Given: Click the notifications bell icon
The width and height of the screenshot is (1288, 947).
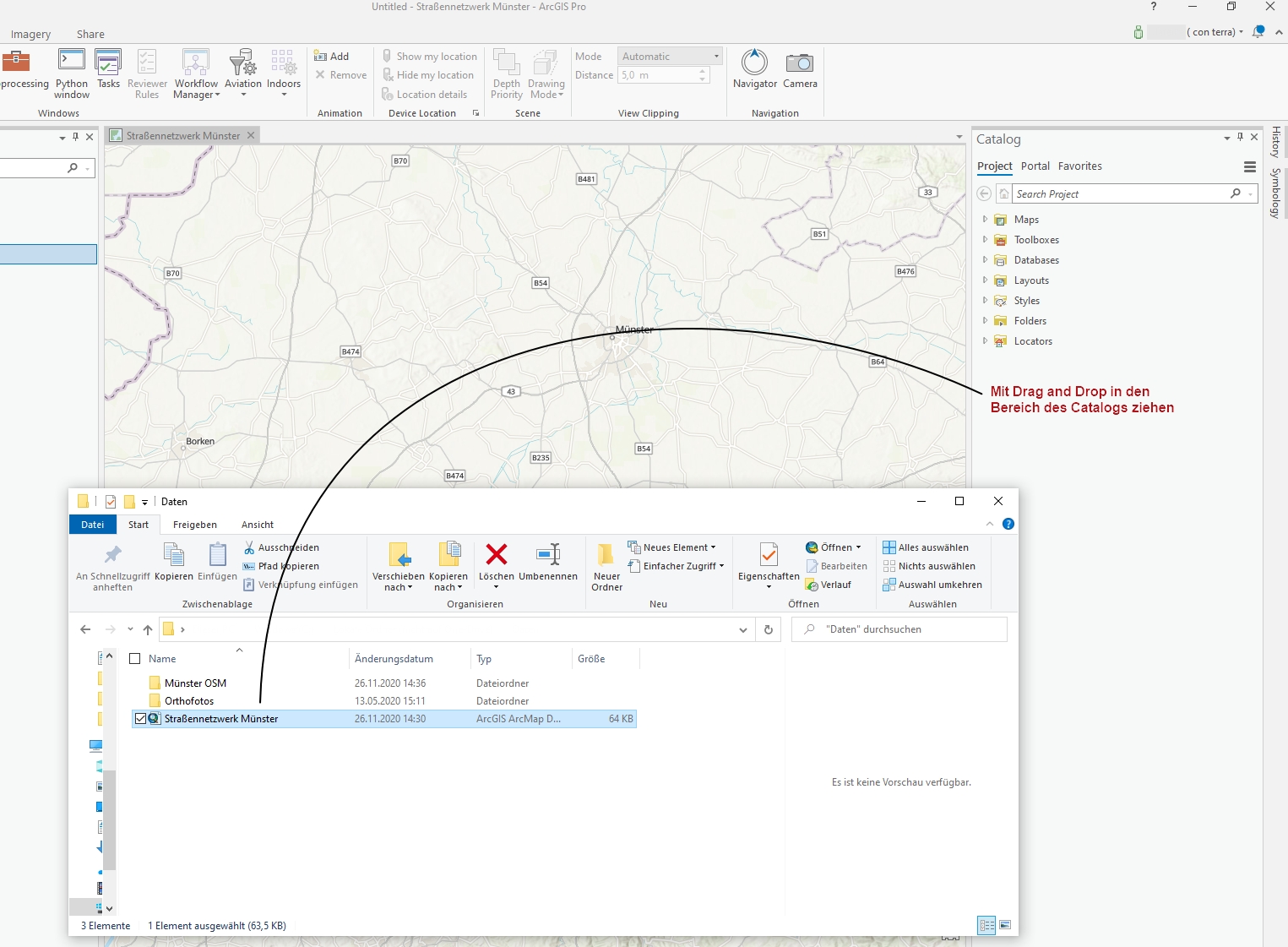Looking at the screenshot, I should pyautogui.click(x=1258, y=32).
